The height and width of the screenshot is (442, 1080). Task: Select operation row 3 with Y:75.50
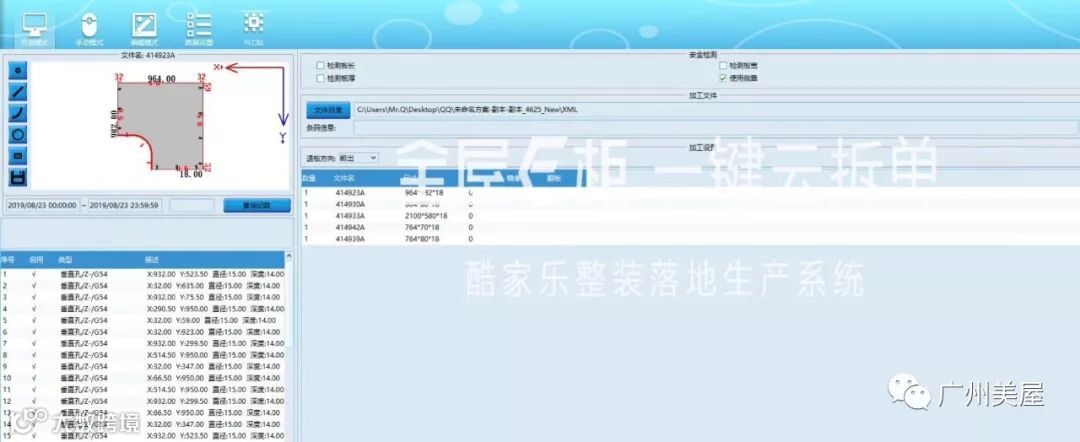click(x=143, y=297)
